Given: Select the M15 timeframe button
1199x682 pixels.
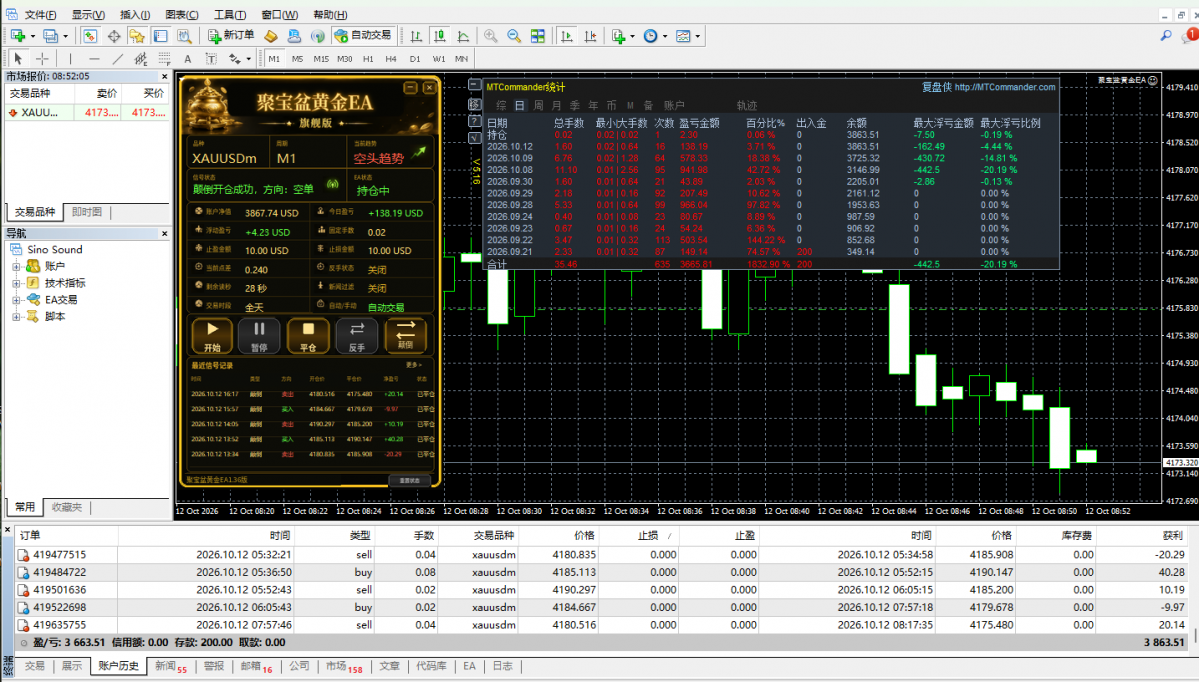Looking at the screenshot, I should 321,59.
